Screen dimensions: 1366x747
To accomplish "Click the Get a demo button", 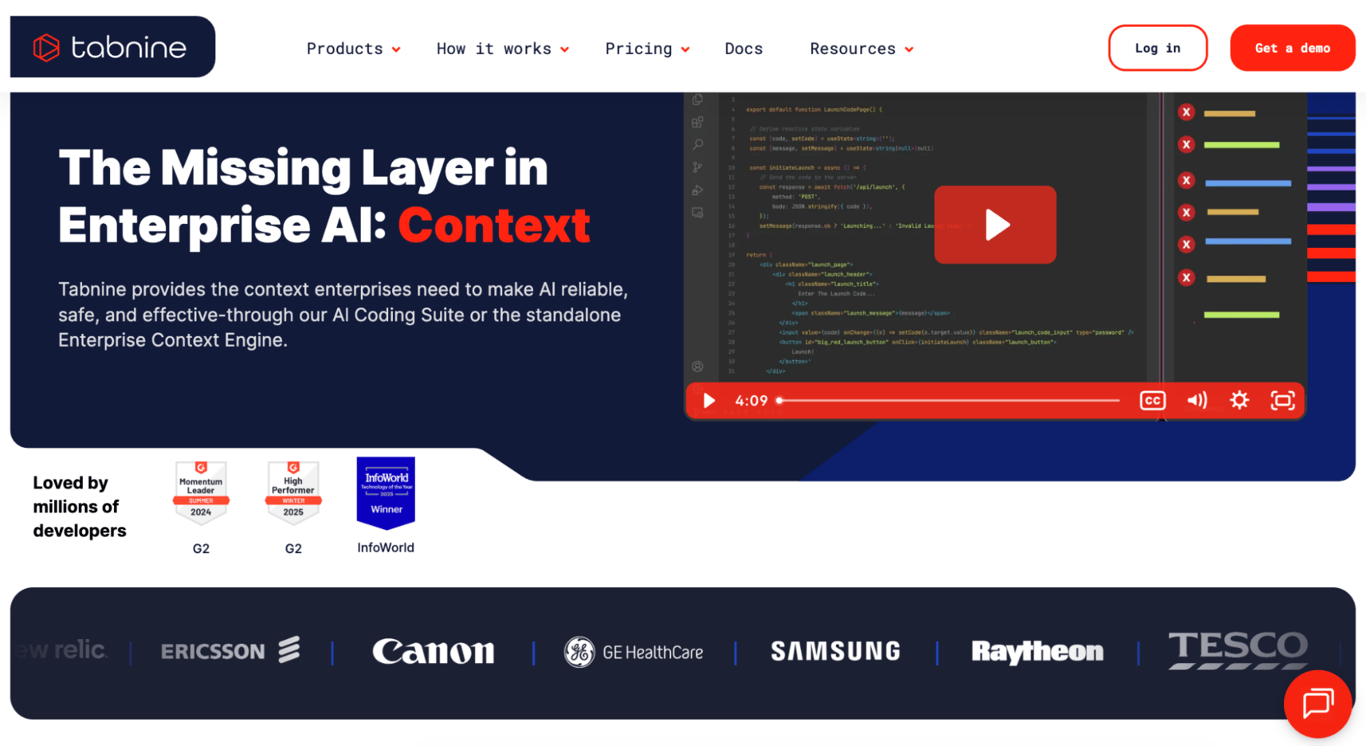I will 1292,48.
